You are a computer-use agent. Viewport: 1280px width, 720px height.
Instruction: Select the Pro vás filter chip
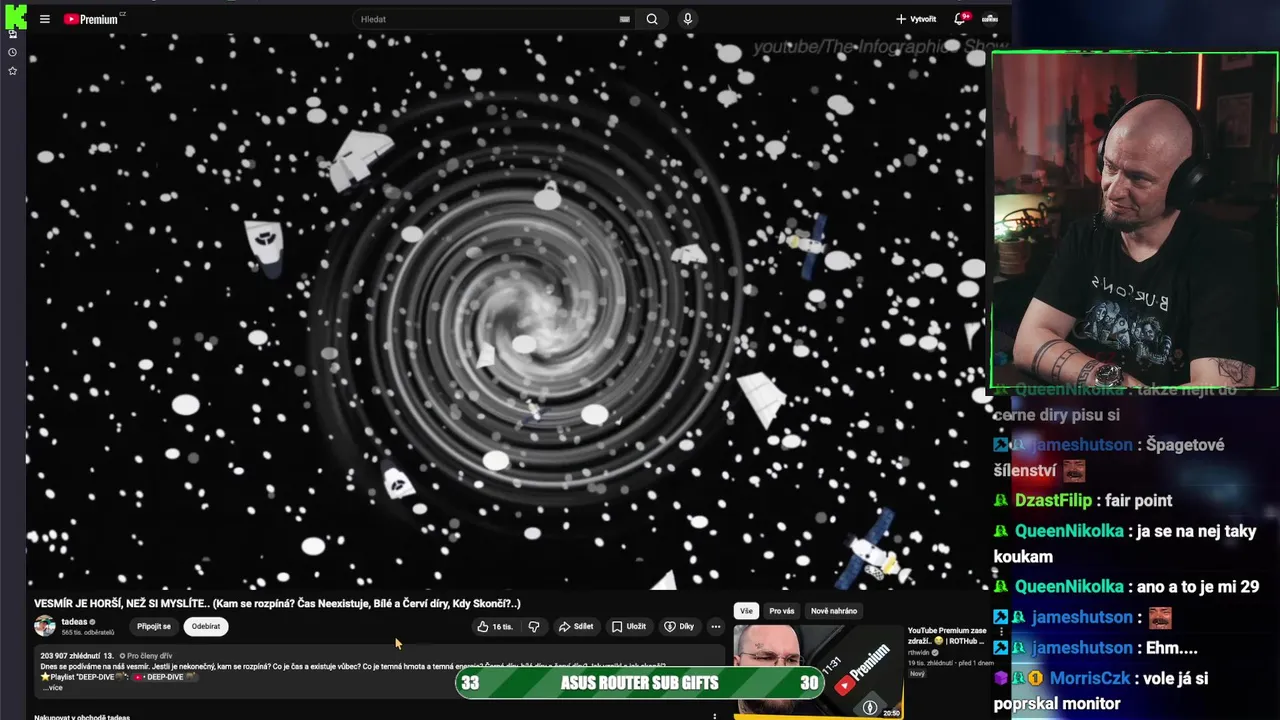(x=782, y=610)
